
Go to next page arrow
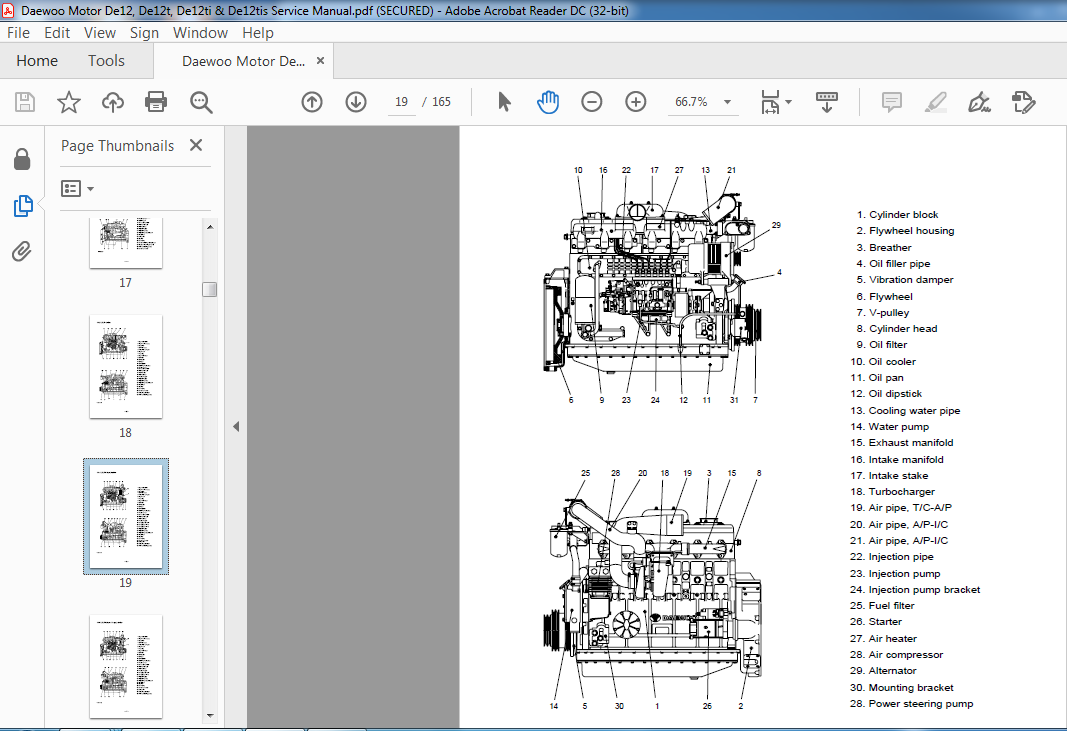[356, 102]
